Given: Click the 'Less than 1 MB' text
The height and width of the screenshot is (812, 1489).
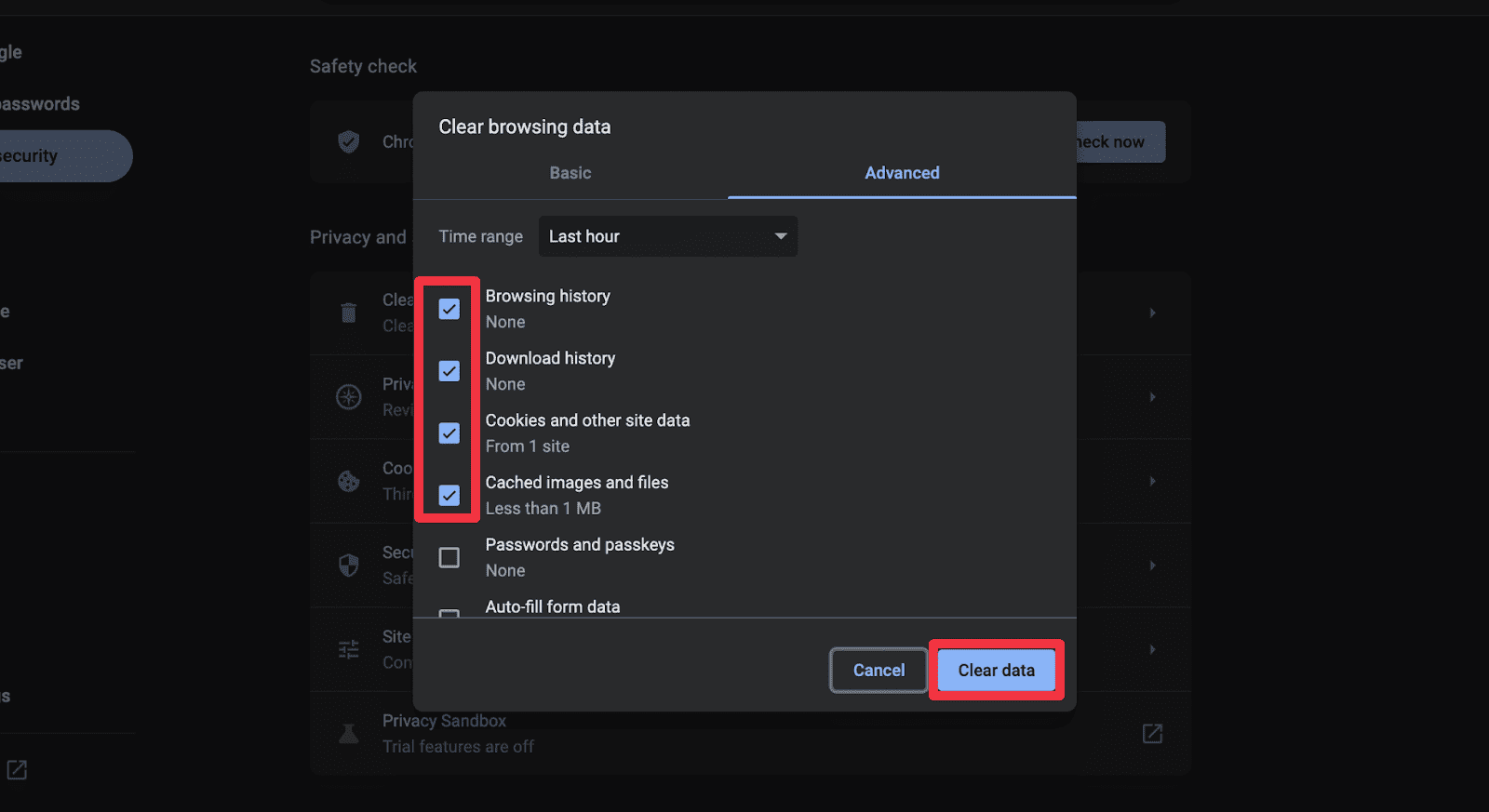Looking at the screenshot, I should (543, 509).
